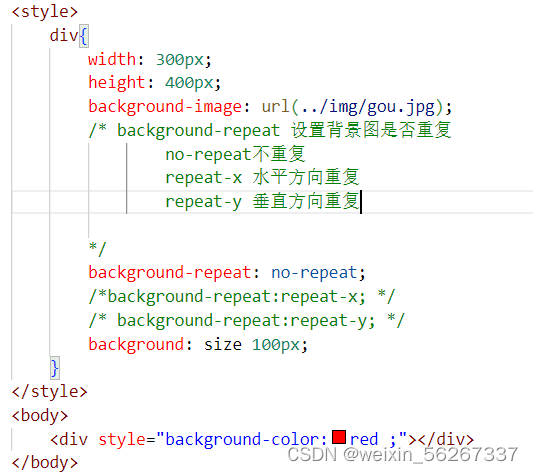Click the closing comment marker '*/'
Image resolution: width=533 pixels, height=473 pixels.
coord(98,249)
